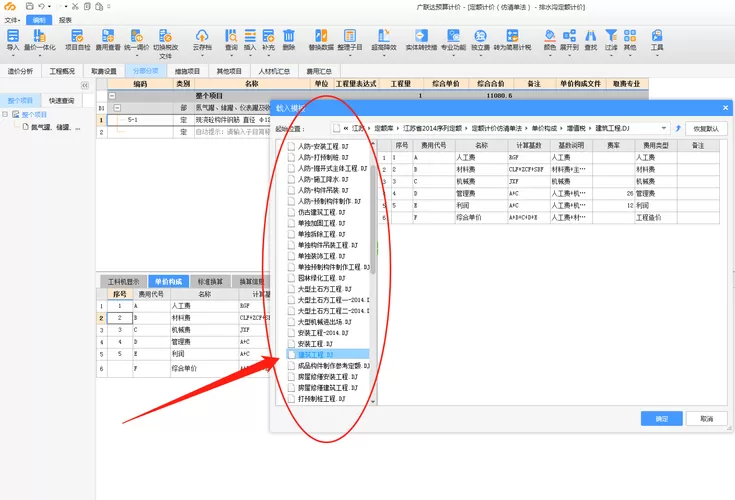Open the dropdown arrow under 云存档
This screenshot has width=735, height=500.
(202, 56)
